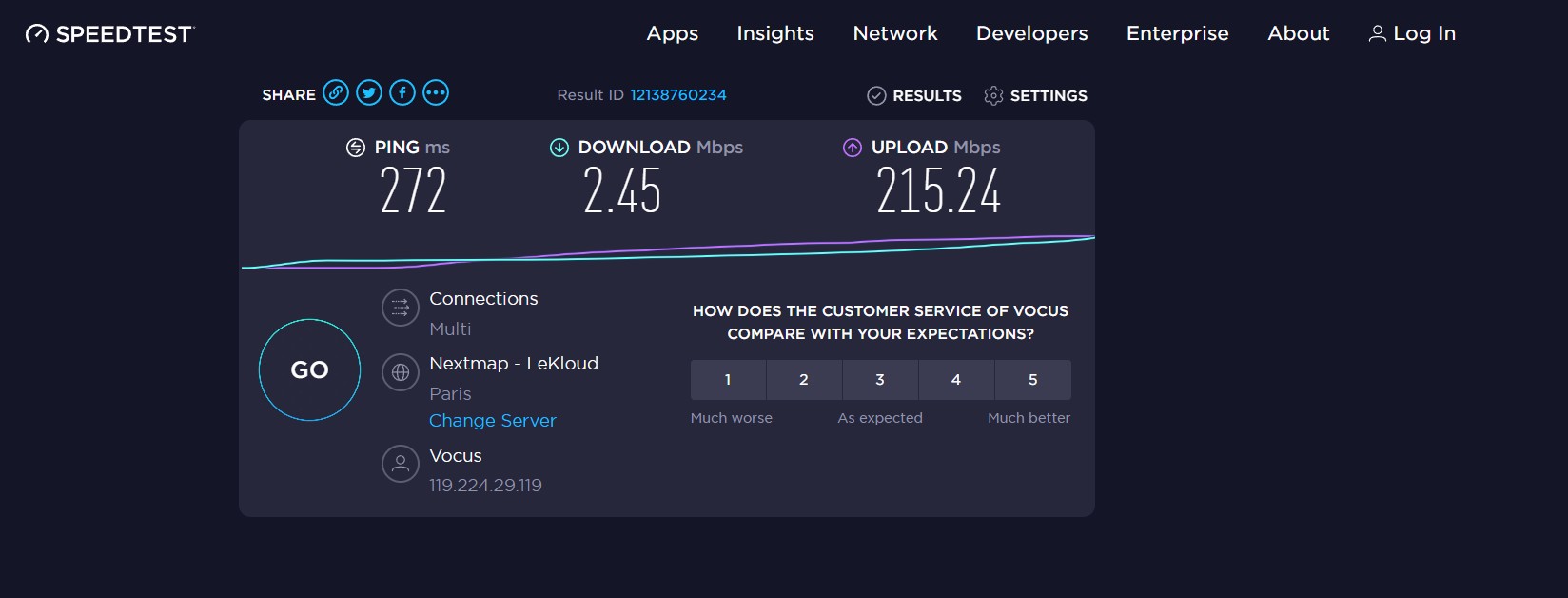Click the Log In person icon

tap(1377, 33)
